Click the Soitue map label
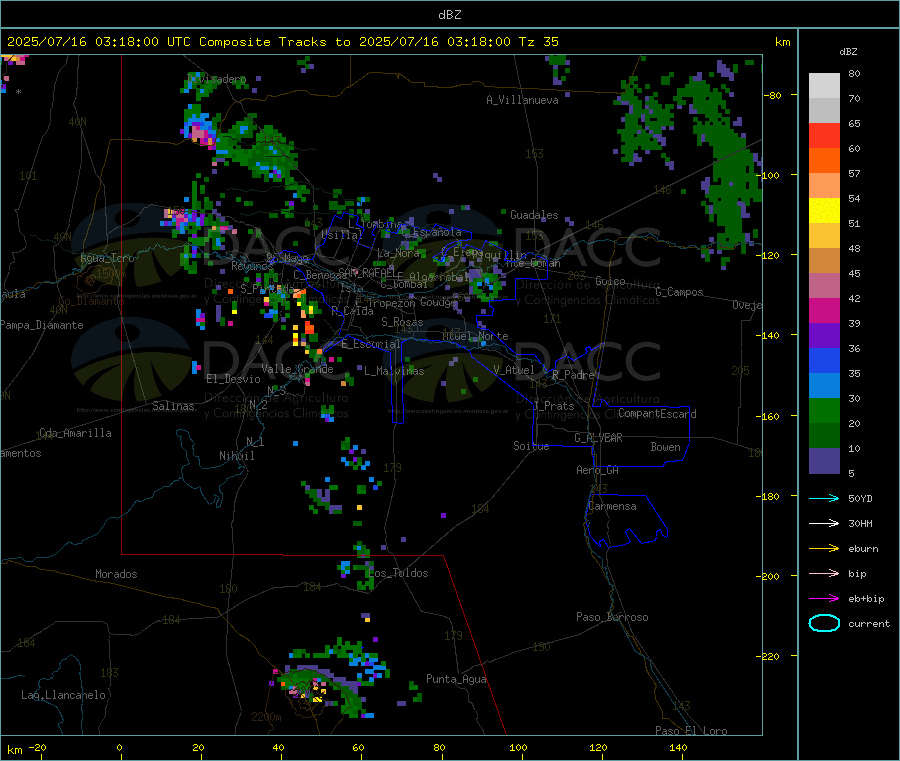The height and width of the screenshot is (761, 900). pos(531,446)
